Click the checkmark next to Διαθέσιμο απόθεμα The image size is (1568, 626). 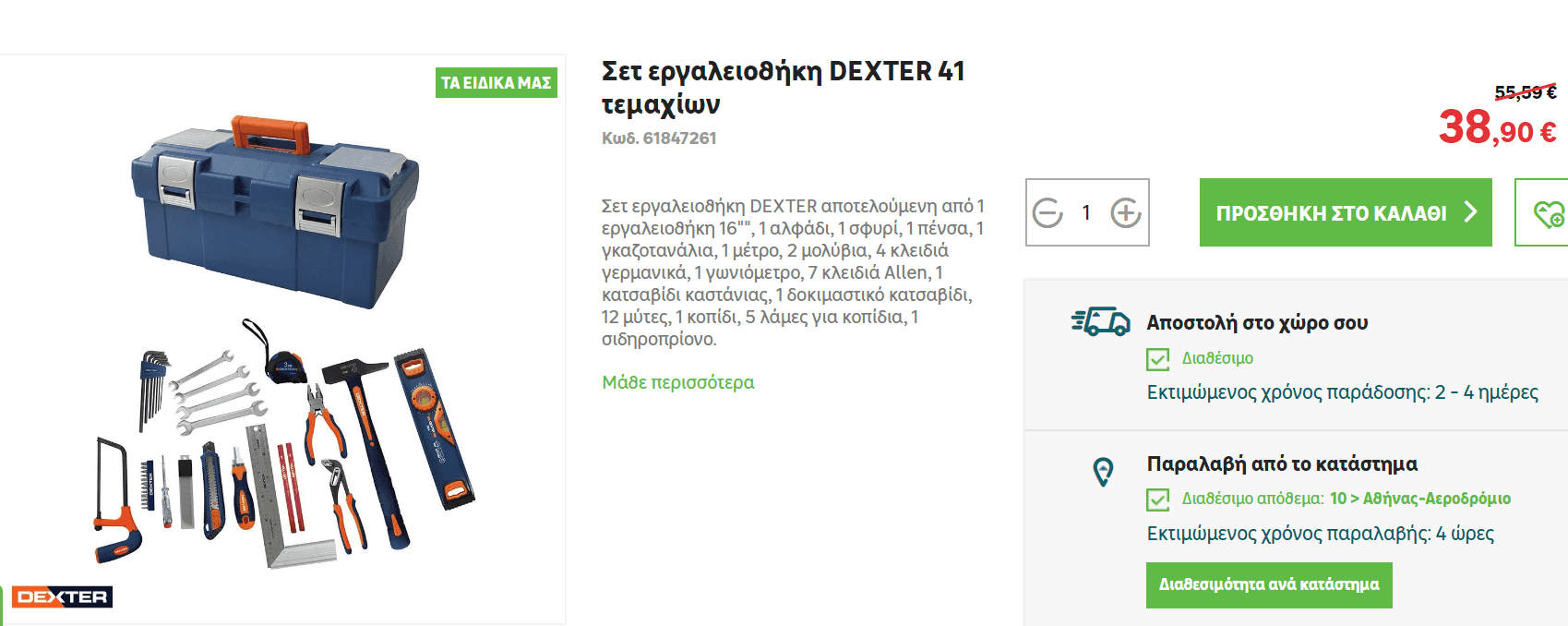[x=1157, y=500]
